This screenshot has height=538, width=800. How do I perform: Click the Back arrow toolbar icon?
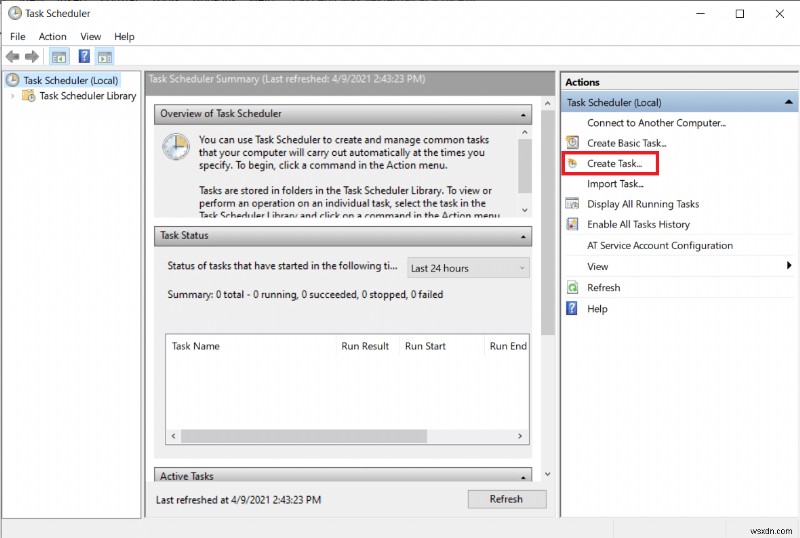(x=13, y=57)
